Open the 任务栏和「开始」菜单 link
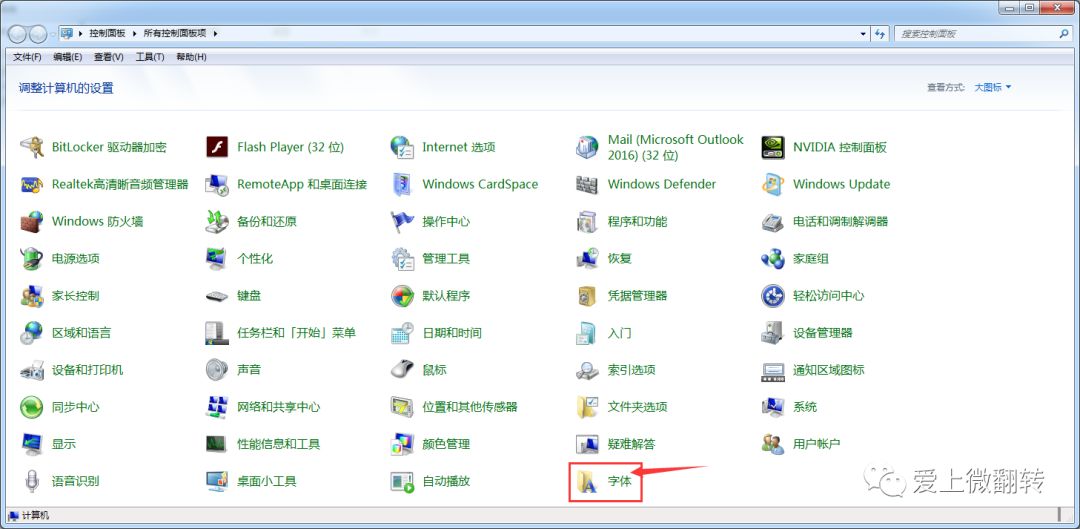The height and width of the screenshot is (529, 1080). [x=297, y=333]
